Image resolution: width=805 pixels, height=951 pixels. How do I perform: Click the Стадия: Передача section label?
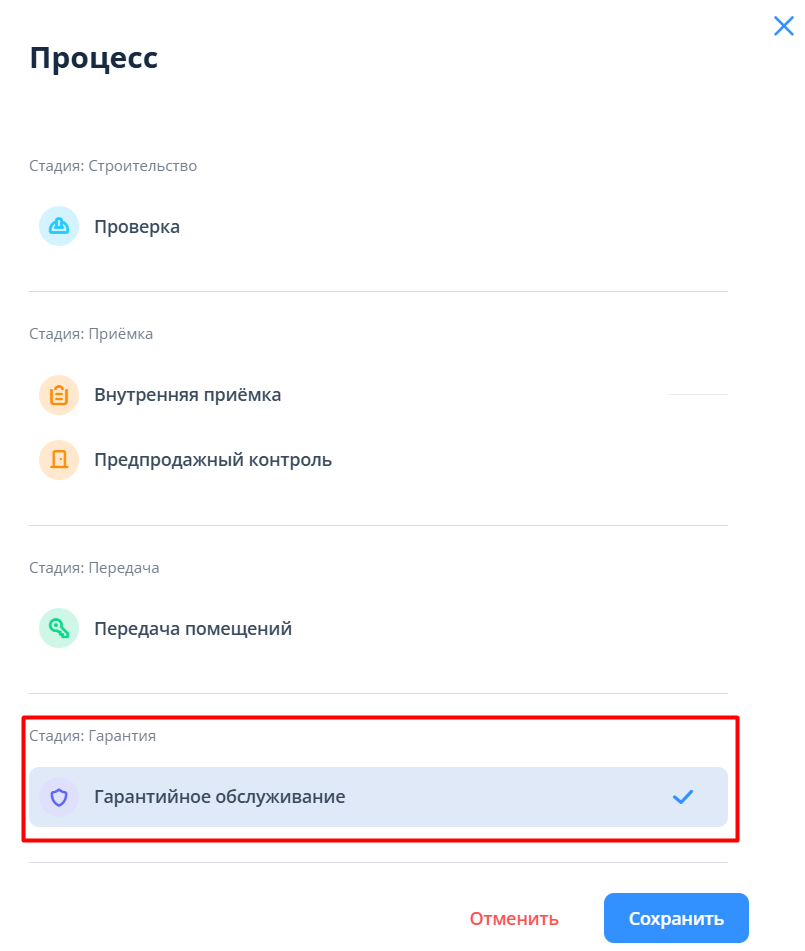click(94, 568)
